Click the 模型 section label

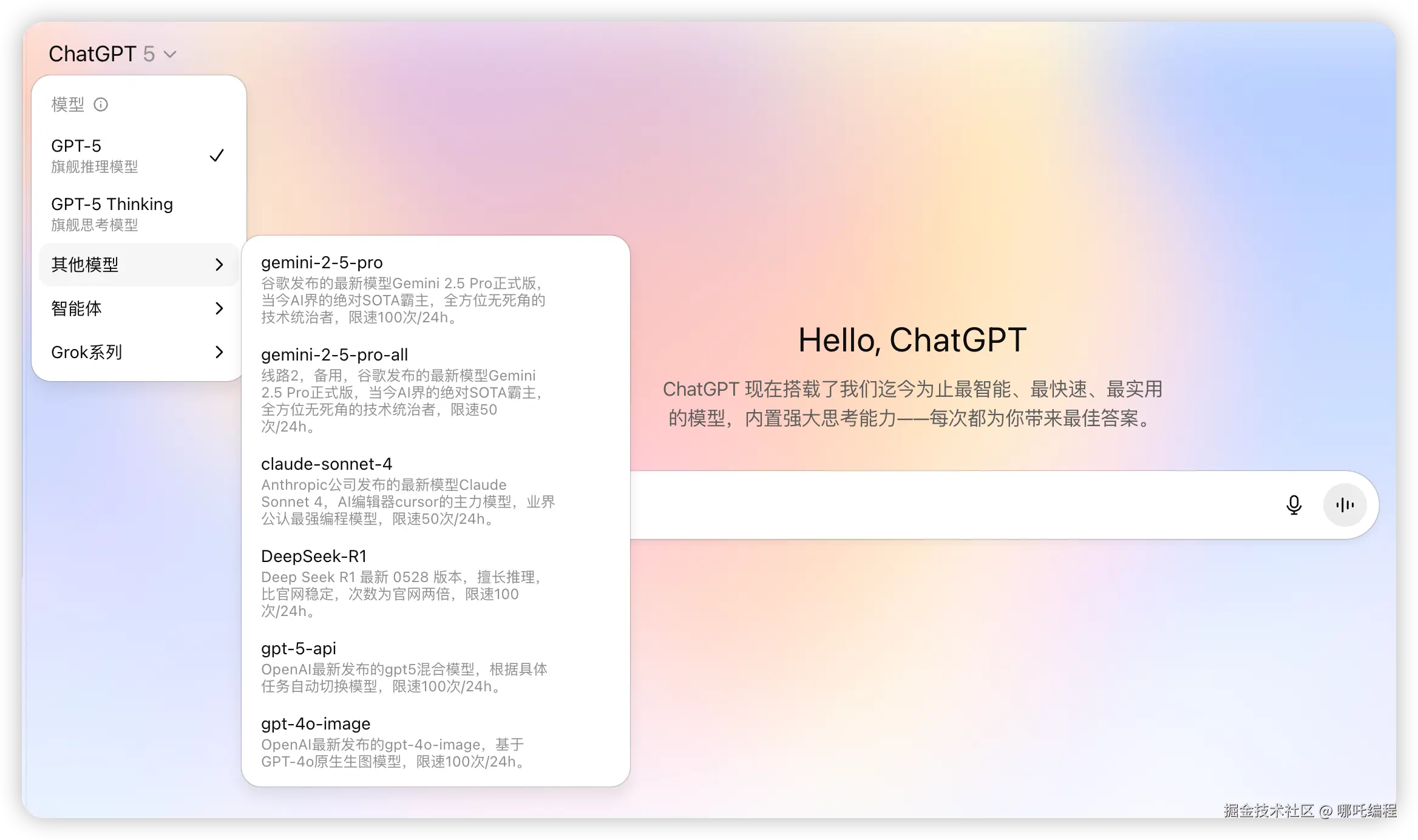[x=68, y=104]
